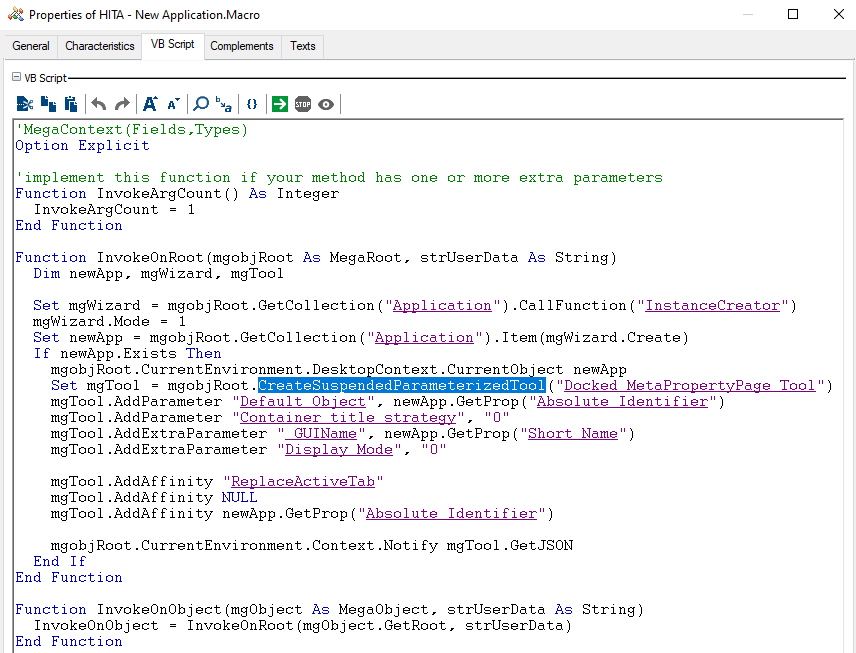Click "mgWizard.Mode = 1" line

pyautogui.click(x=109, y=322)
